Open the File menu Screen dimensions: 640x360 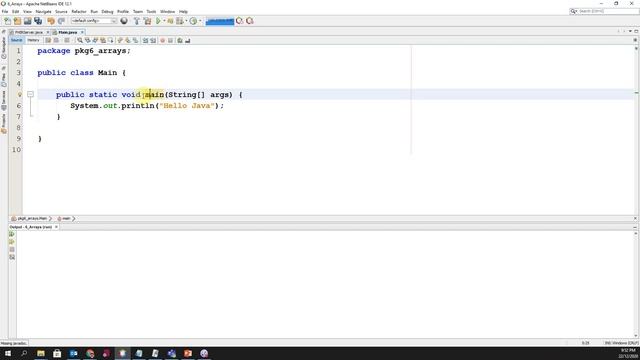[5, 11]
